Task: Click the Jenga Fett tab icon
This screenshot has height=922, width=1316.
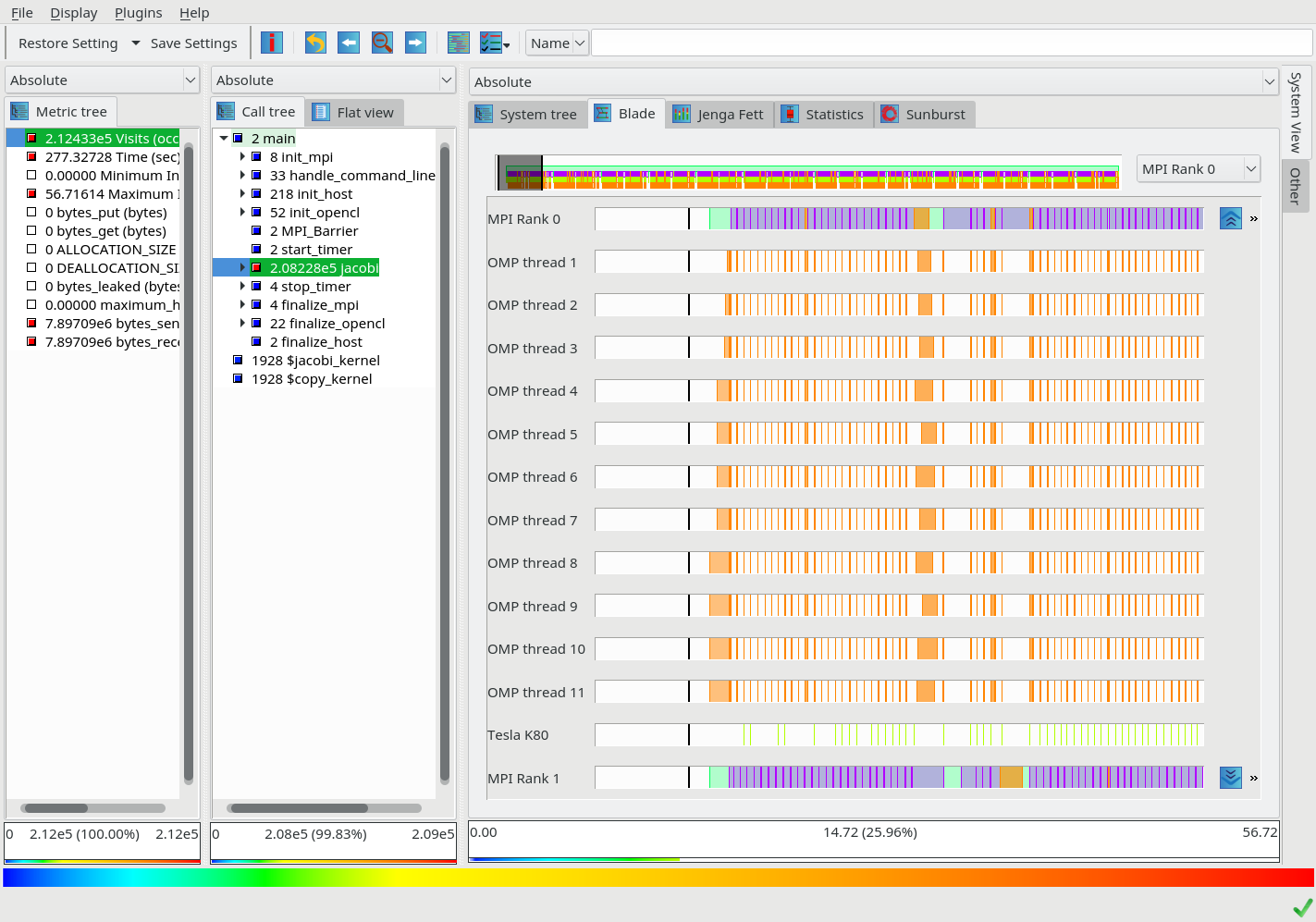Action: 682,114
